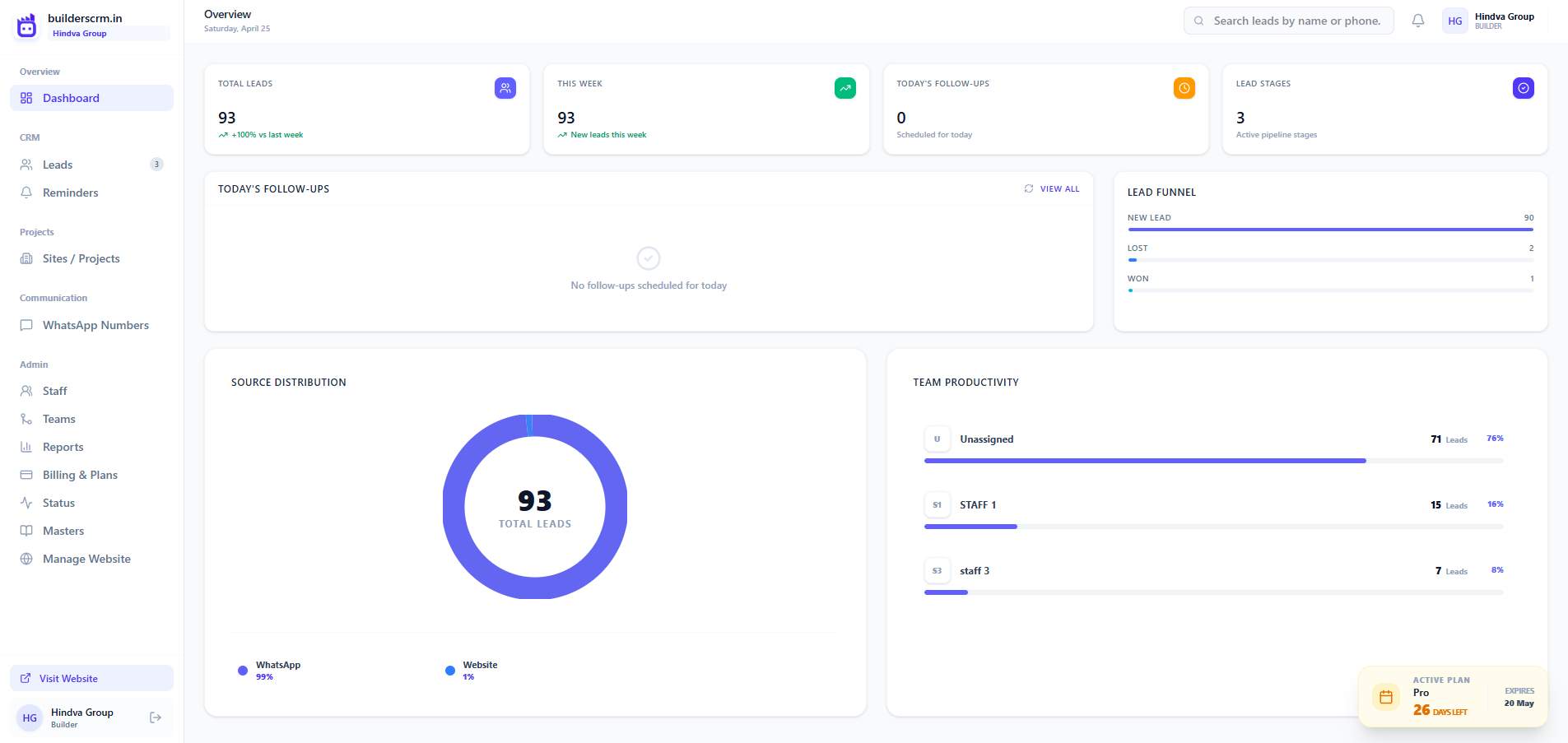This screenshot has width=1568, height=743.
Task: Click the calendar icon in Active Plan card
Action: coord(1386,697)
